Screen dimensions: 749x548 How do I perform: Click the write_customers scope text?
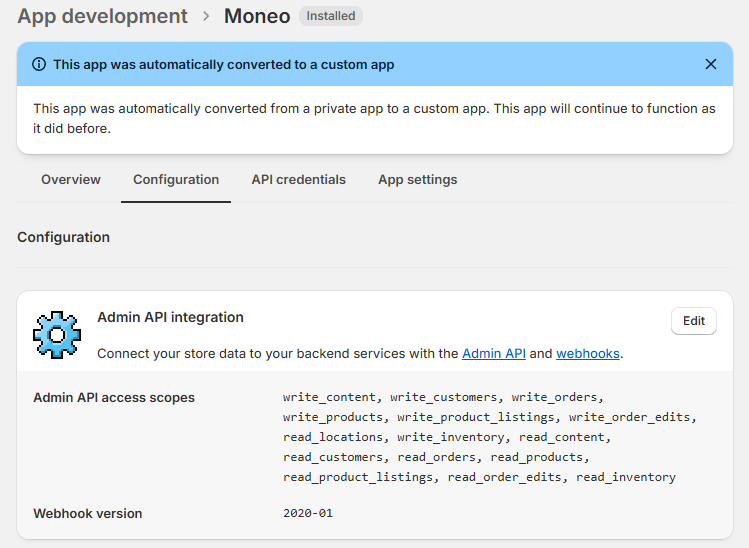[x=444, y=397]
